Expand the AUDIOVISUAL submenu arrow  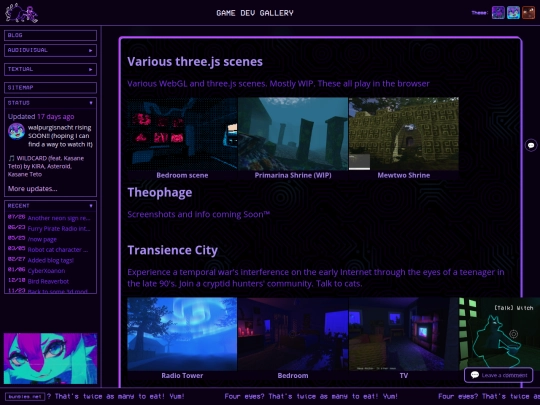click(91, 50)
